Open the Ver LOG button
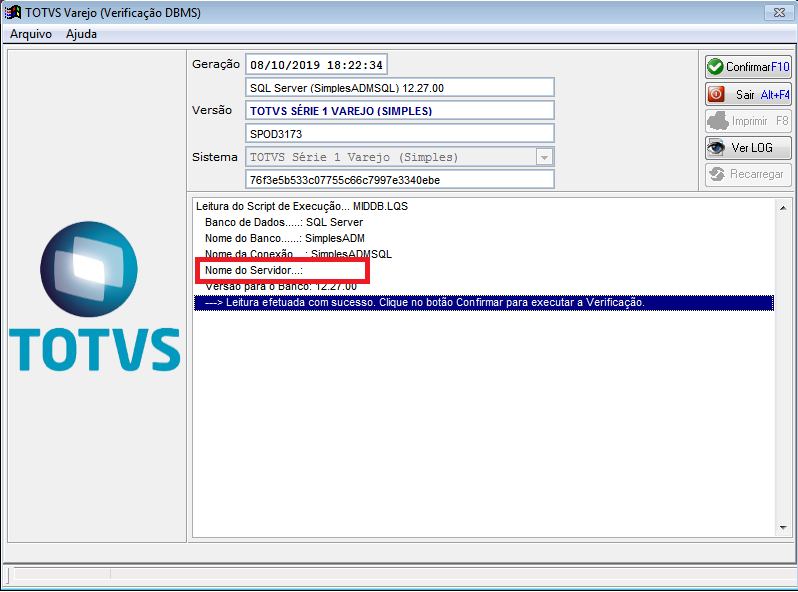Viewport: 798px width, 592px height. tap(748, 148)
